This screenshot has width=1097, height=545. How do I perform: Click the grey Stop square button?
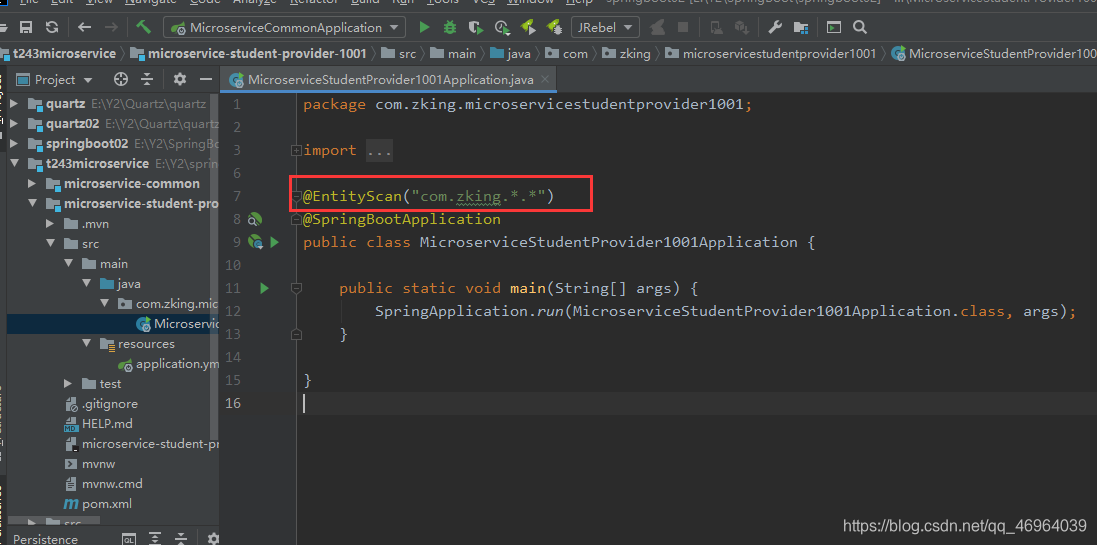[683, 28]
